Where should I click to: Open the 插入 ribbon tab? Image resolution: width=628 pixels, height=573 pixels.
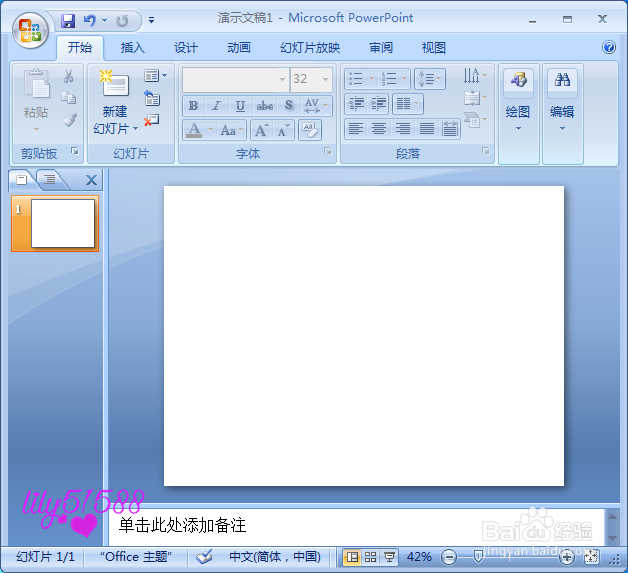[133, 48]
